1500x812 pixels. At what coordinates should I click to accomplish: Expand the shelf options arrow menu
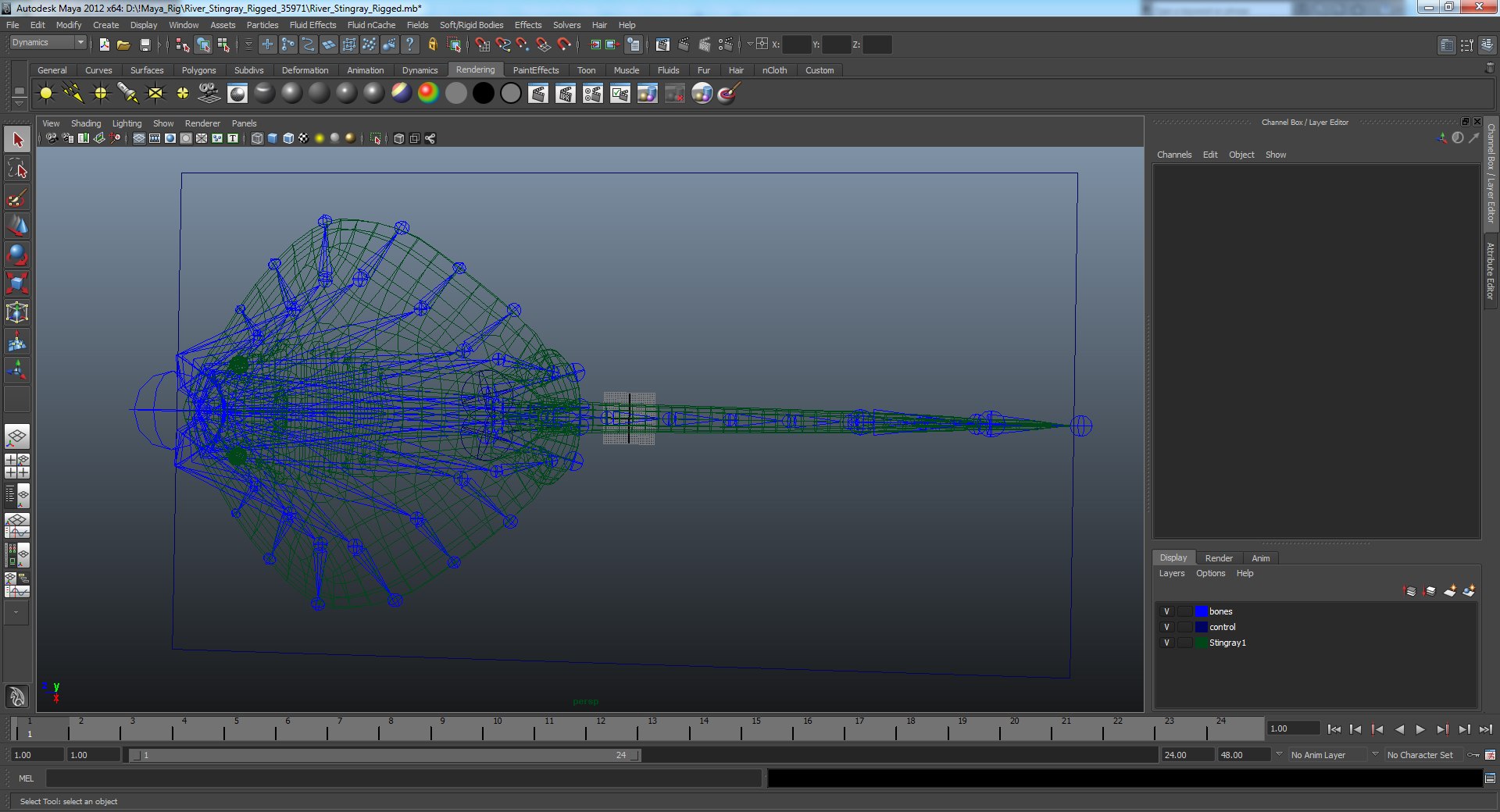click(x=19, y=103)
